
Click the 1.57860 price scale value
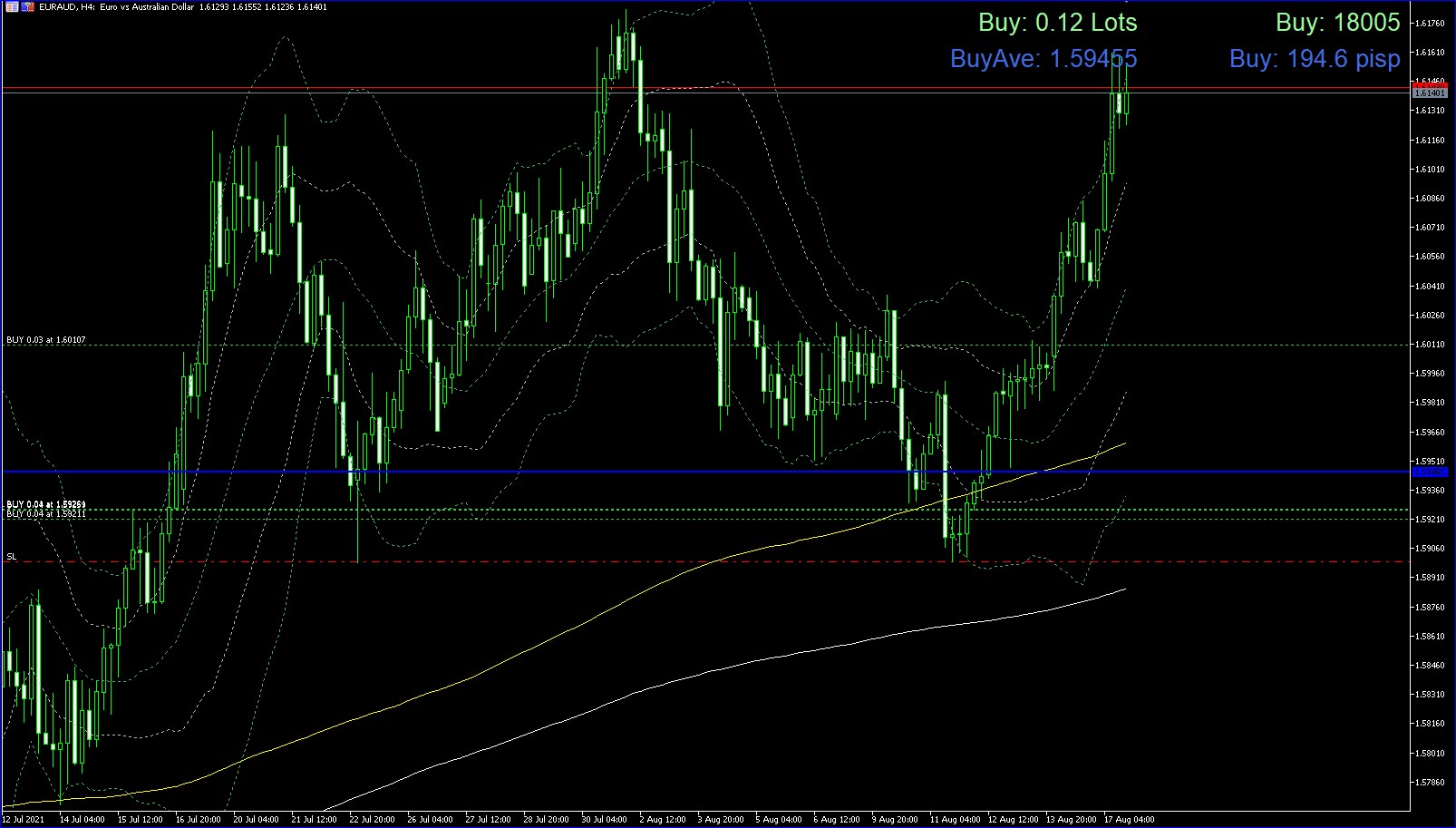click(x=1431, y=783)
